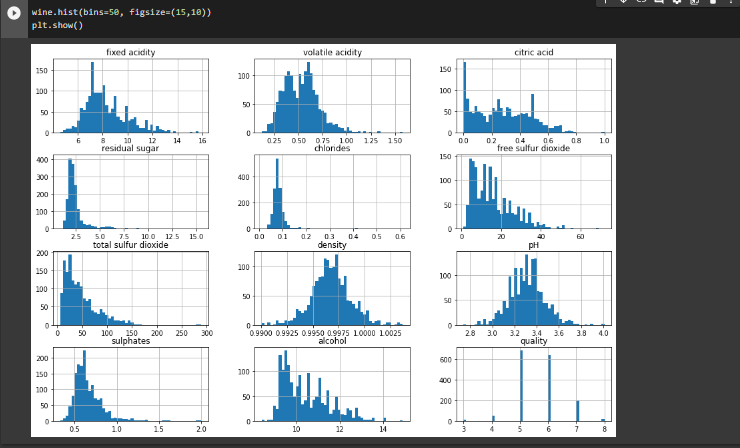Image resolution: width=740 pixels, height=448 pixels.
Task: Select the free sulfur dioxide histogram
Action: coord(534,192)
